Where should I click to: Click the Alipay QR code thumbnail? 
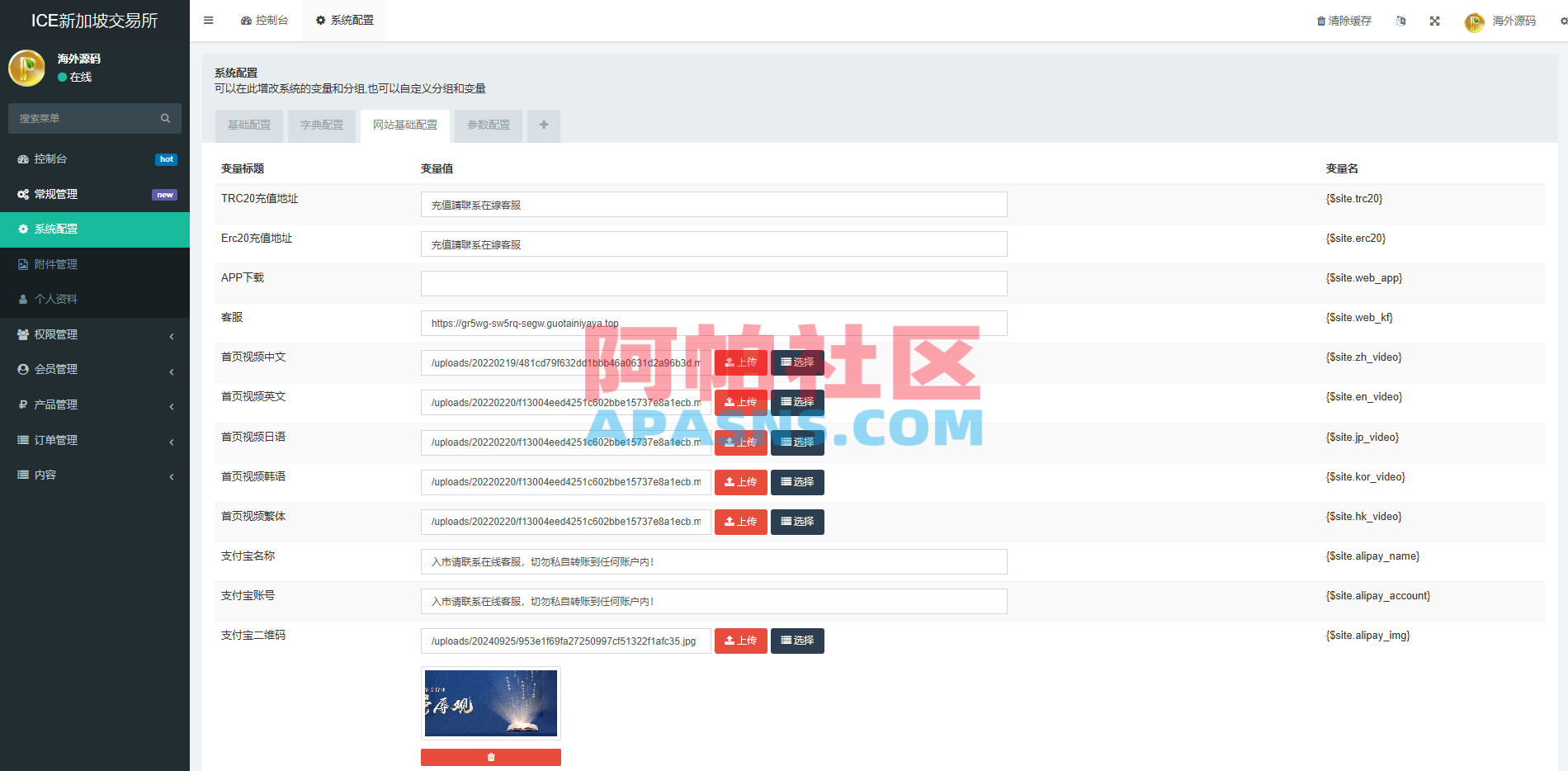[490, 702]
